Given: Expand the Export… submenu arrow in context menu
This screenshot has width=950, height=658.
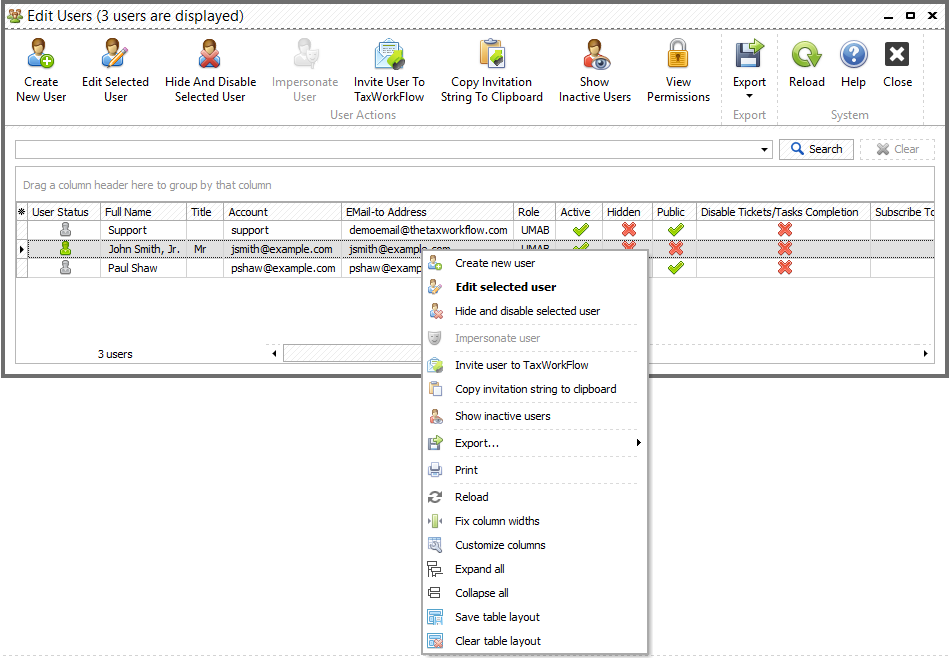Looking at the screenshot, I should click(x=639, y=443).
